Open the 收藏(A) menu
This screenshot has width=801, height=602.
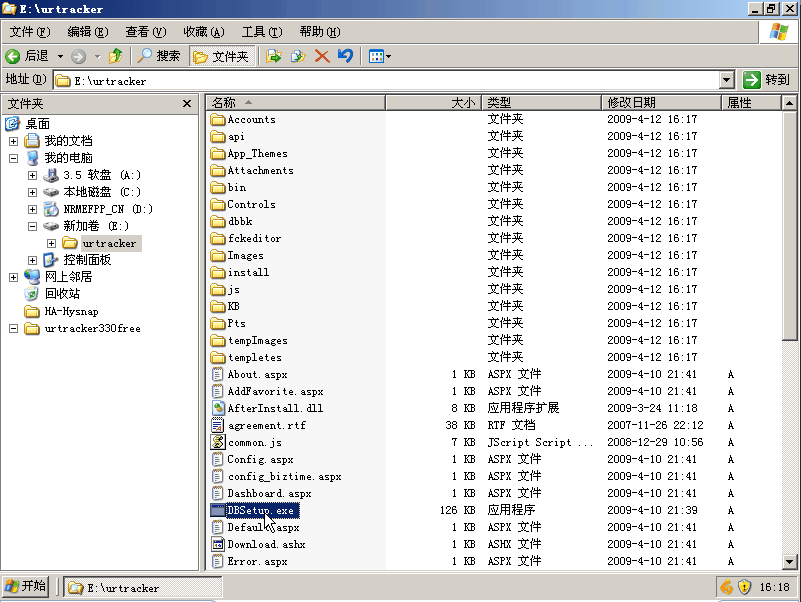[x=203, y=32]
